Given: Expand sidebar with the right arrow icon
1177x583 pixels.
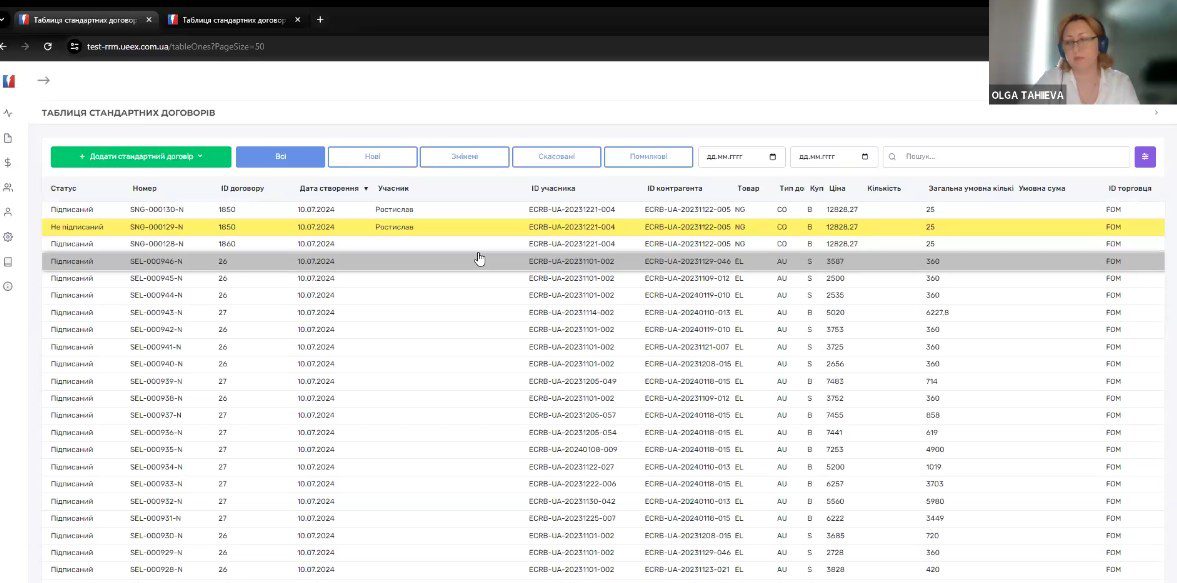Looking at the screenshot, I should click(x=44, y=80).
